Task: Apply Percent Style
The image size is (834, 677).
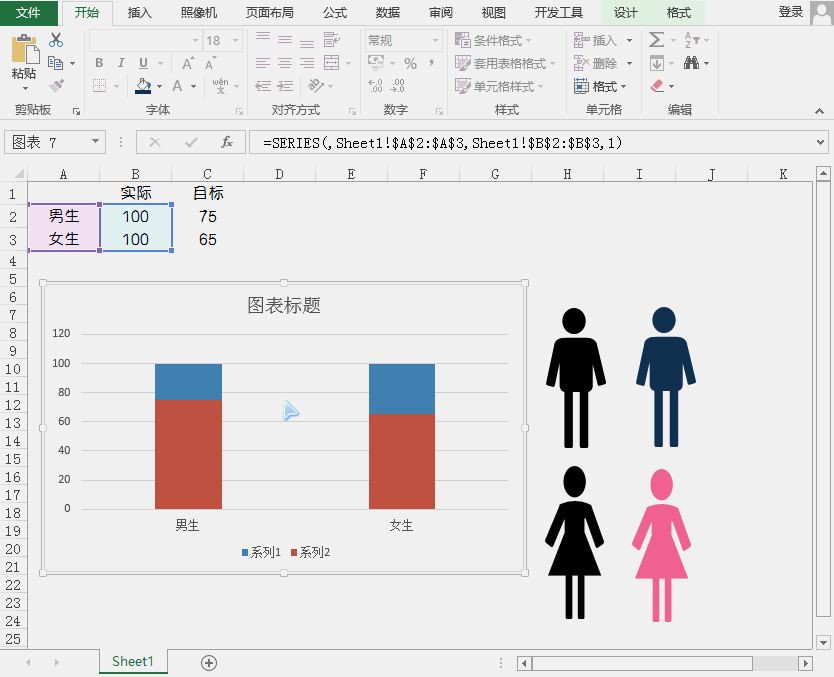Action: [x=410, y=64]
